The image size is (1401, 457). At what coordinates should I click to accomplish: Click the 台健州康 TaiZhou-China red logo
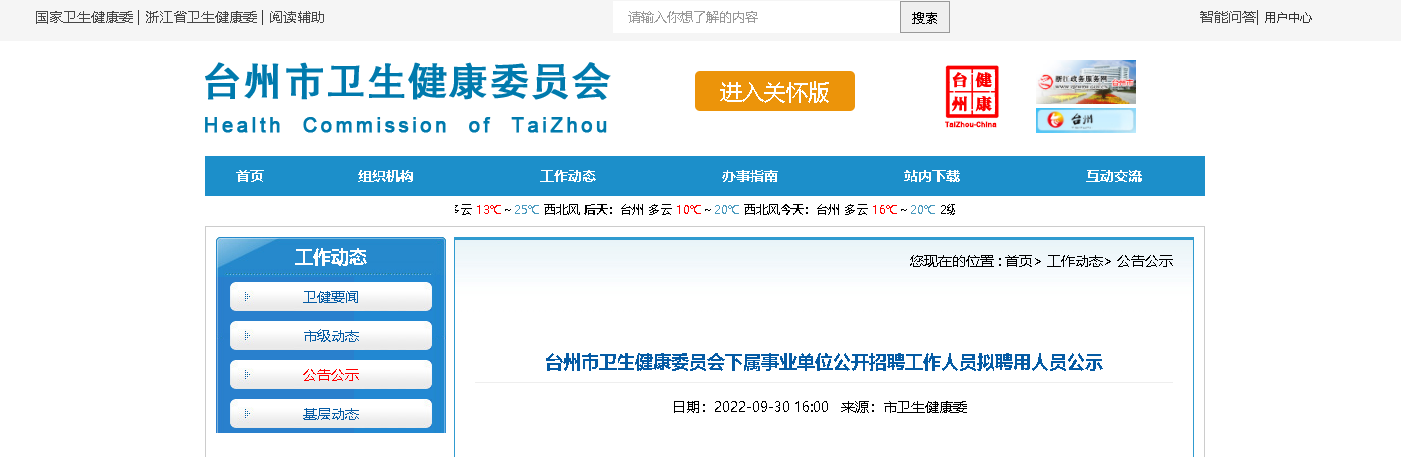point(972,97)
